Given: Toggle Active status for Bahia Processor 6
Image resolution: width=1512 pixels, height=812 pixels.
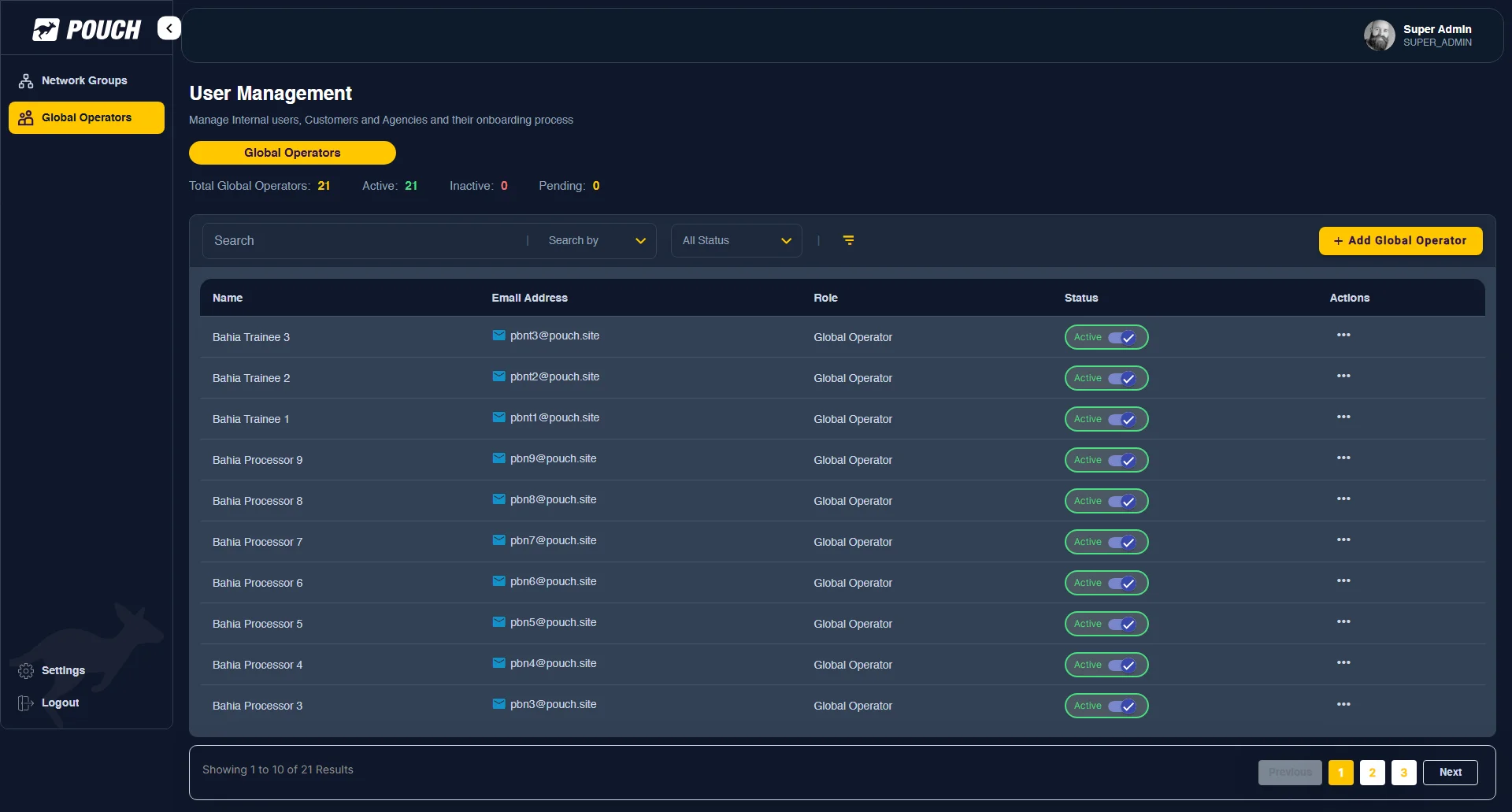Looking at the screenshot, I should point(1122,584).
